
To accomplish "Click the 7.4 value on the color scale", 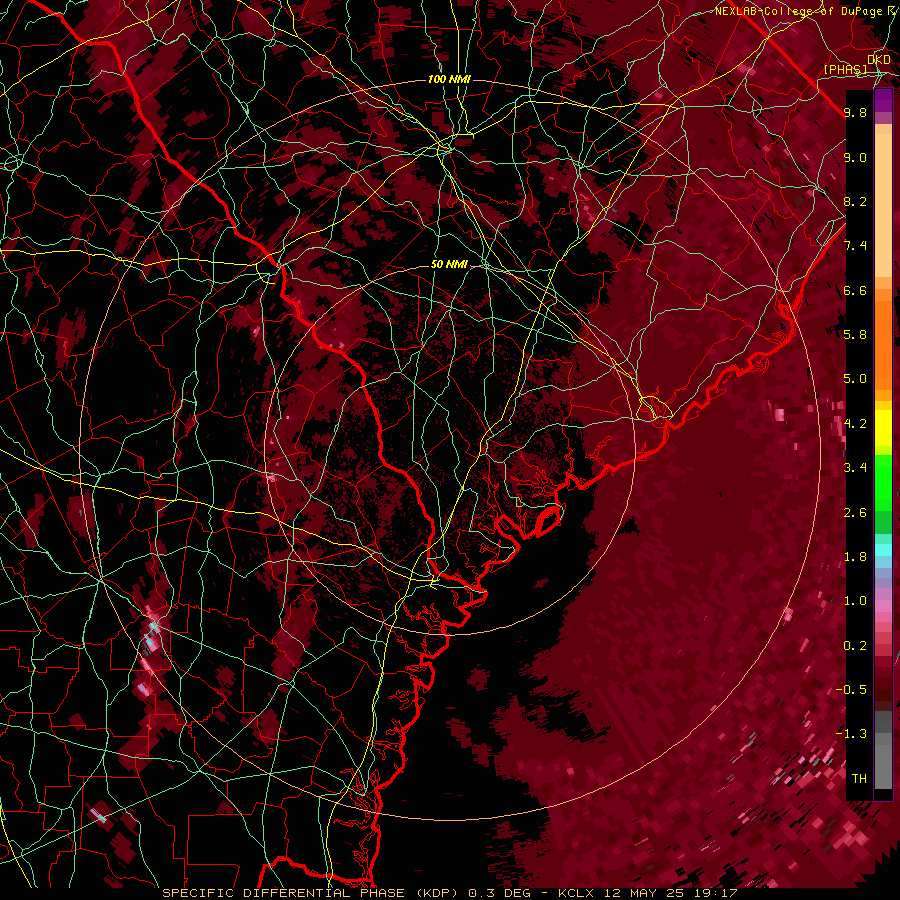I will coord(855,246).
